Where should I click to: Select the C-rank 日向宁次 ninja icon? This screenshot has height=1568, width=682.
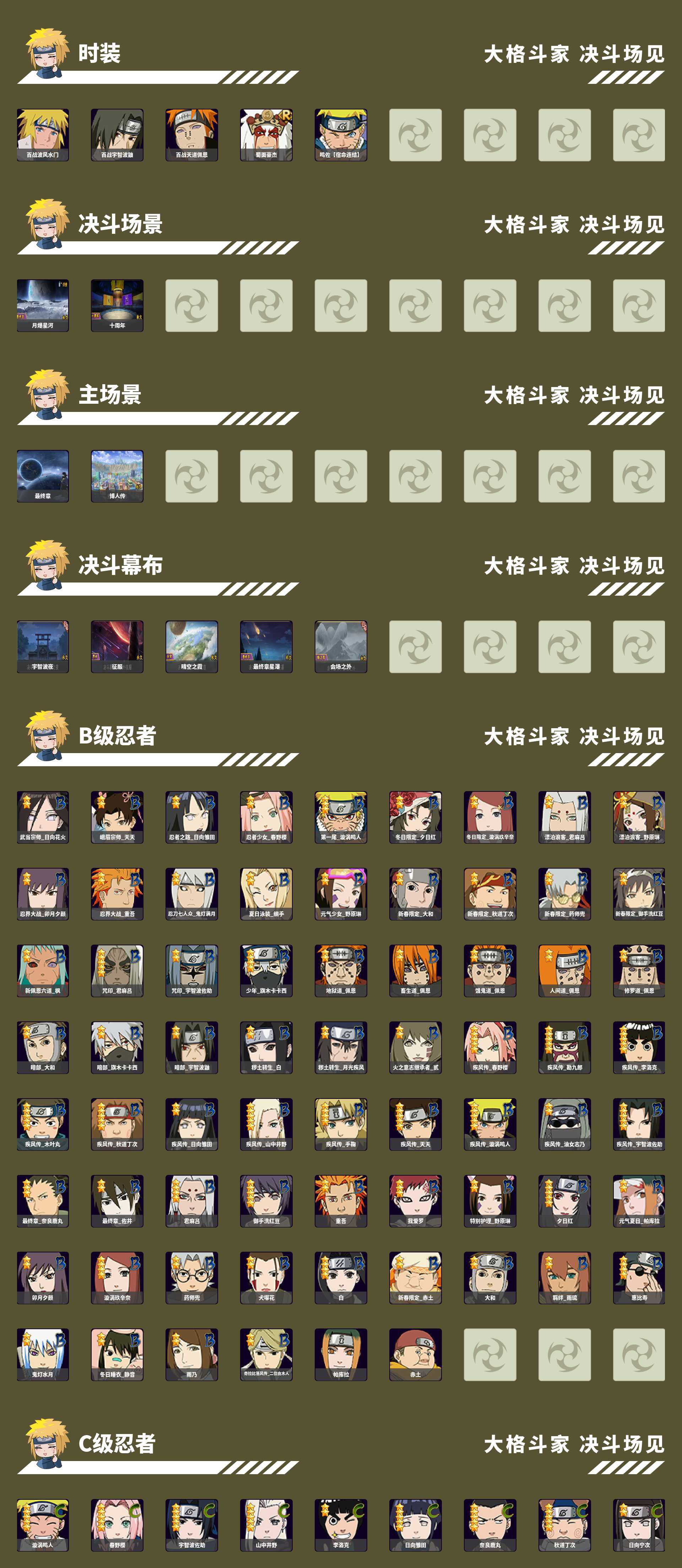[639, 1524]
